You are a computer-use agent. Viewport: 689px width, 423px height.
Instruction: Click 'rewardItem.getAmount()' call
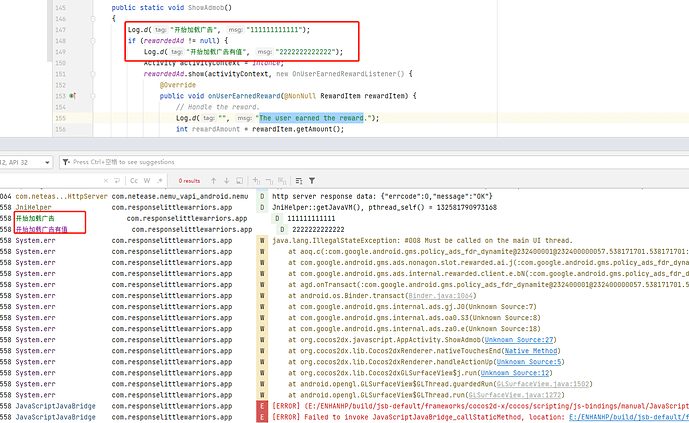(x=296, y=129)
